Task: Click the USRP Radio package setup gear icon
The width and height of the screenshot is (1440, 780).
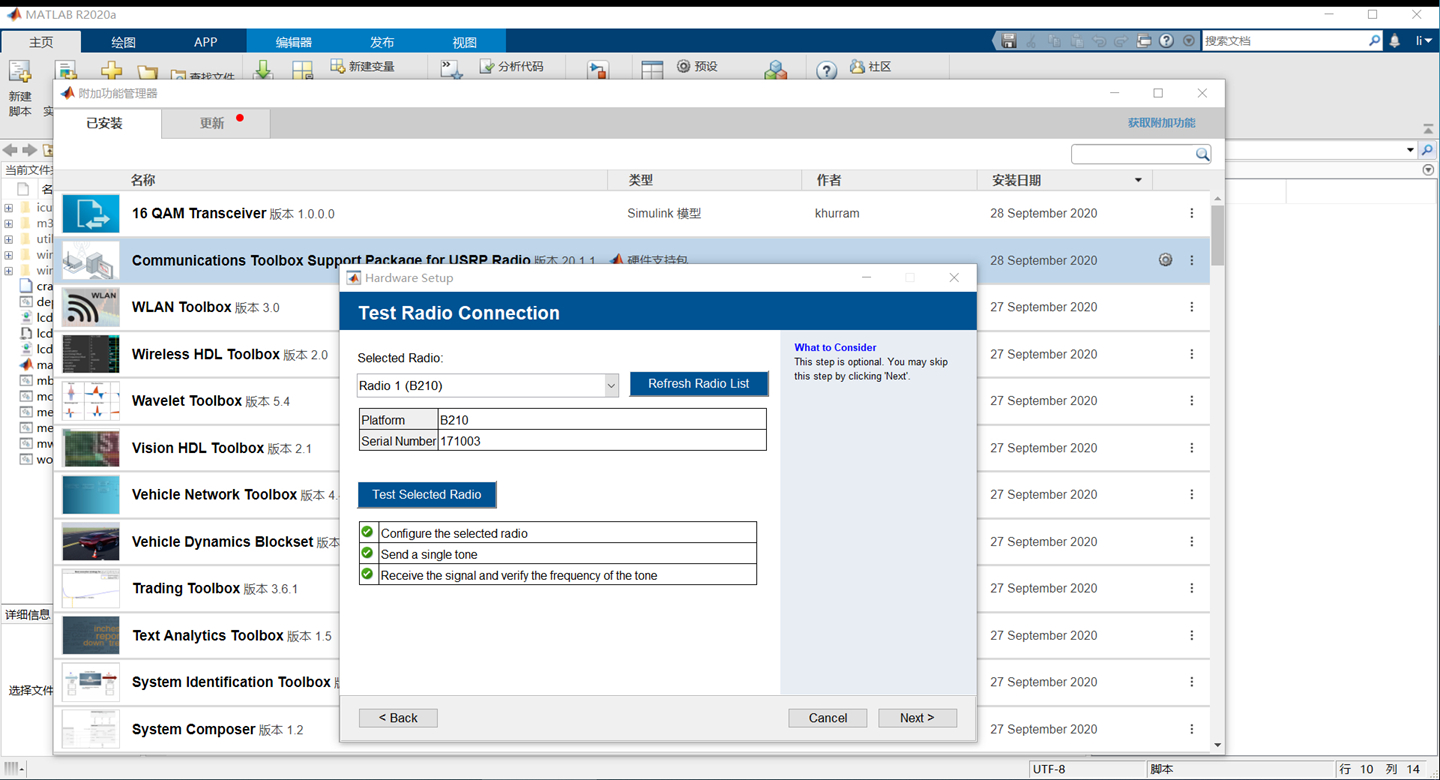Action: [1165, 260]
